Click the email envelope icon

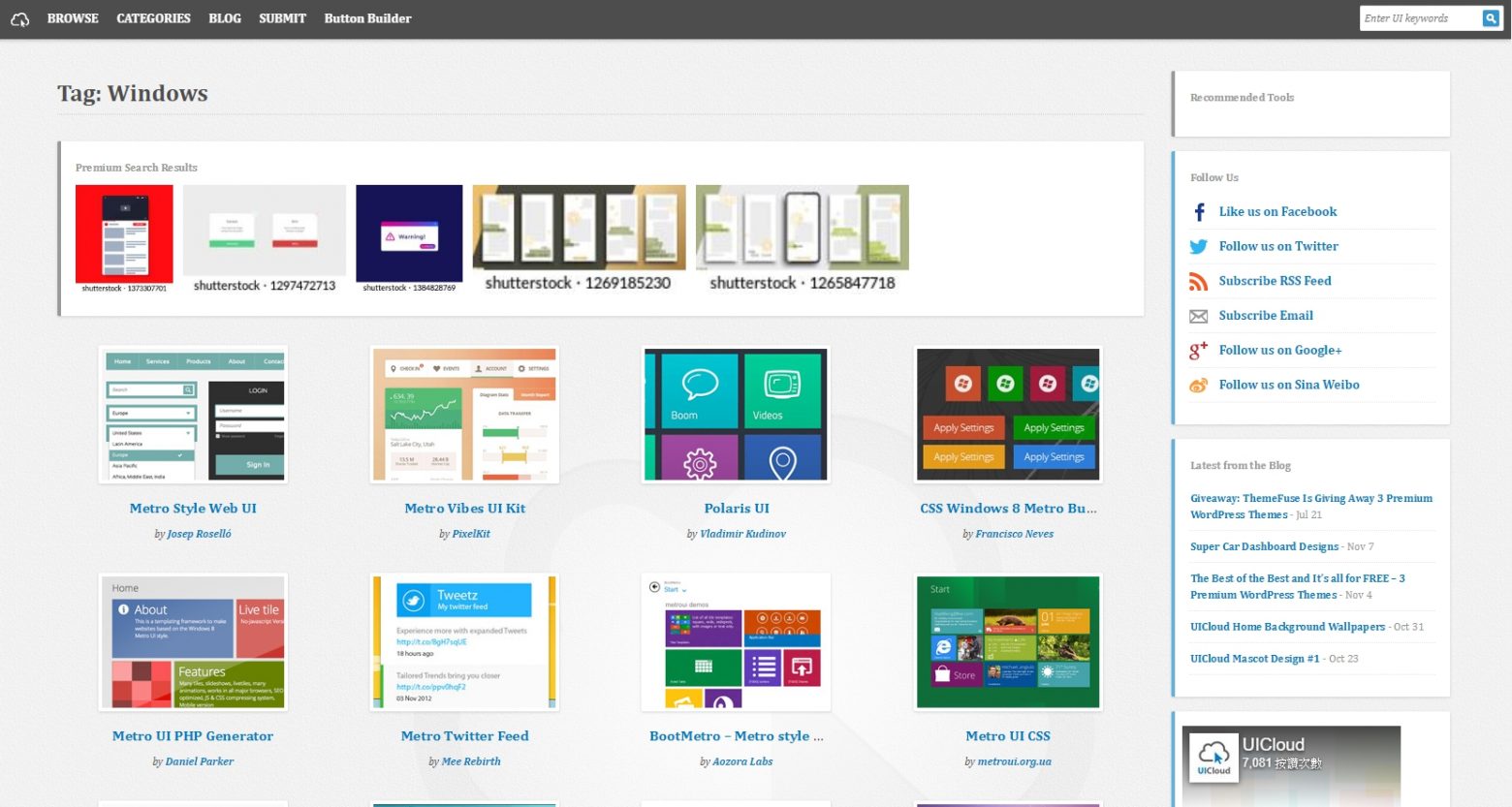pos(1199,317)
